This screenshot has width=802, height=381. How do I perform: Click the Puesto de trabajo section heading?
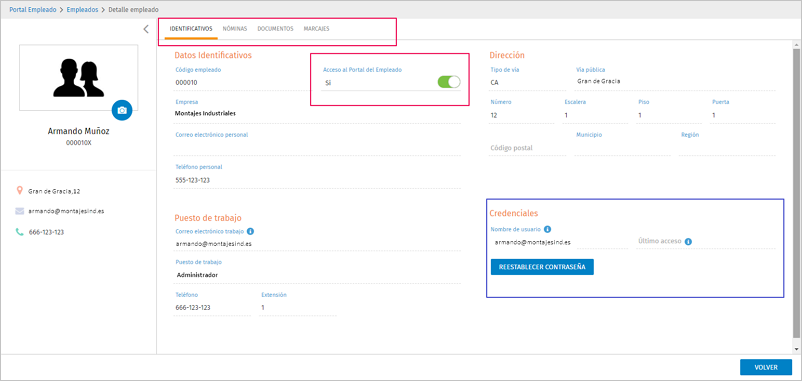click(x=208, y=218)
